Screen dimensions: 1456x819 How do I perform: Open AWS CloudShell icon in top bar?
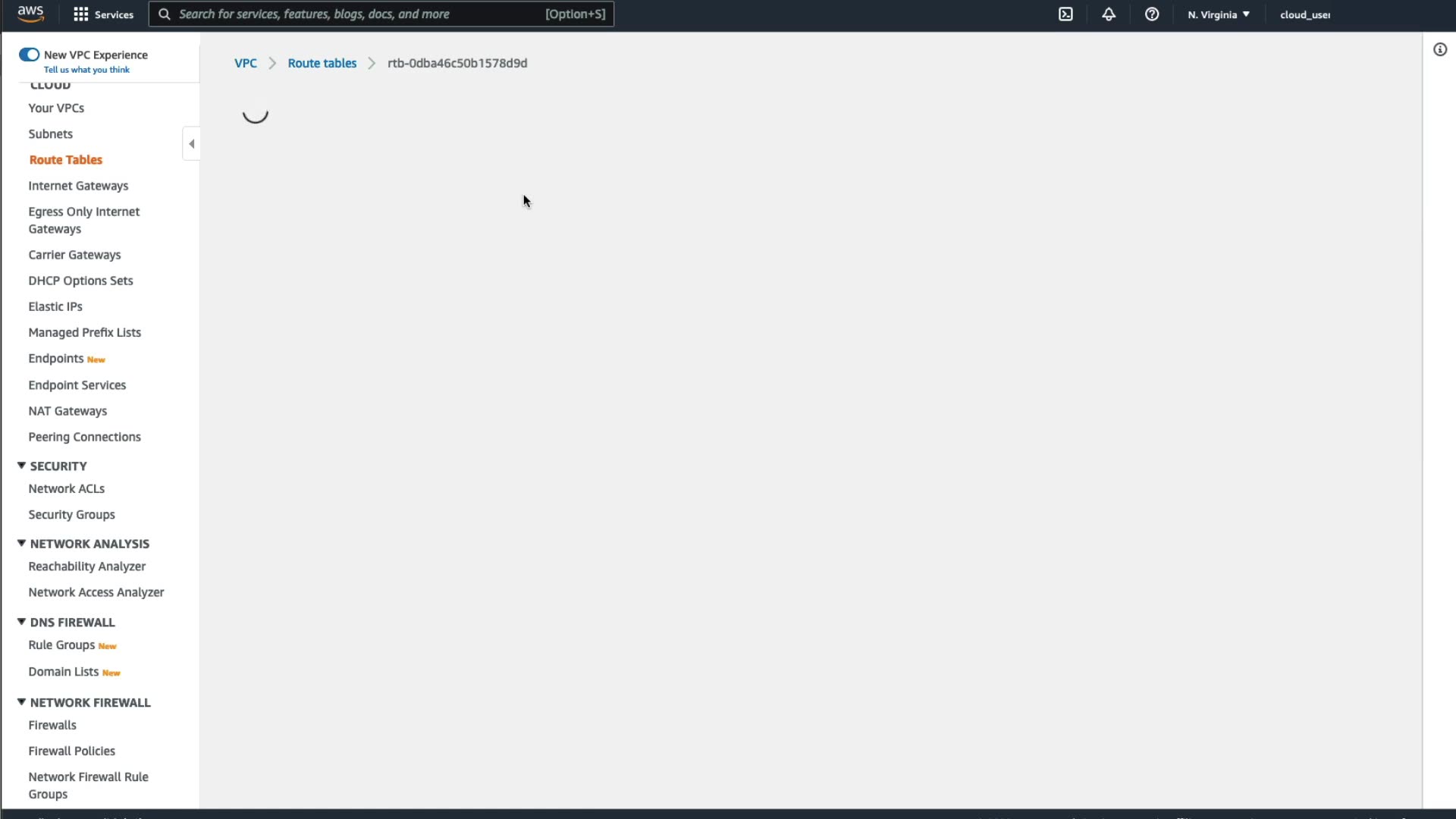pyautogui.click(x=1065, y=14)
